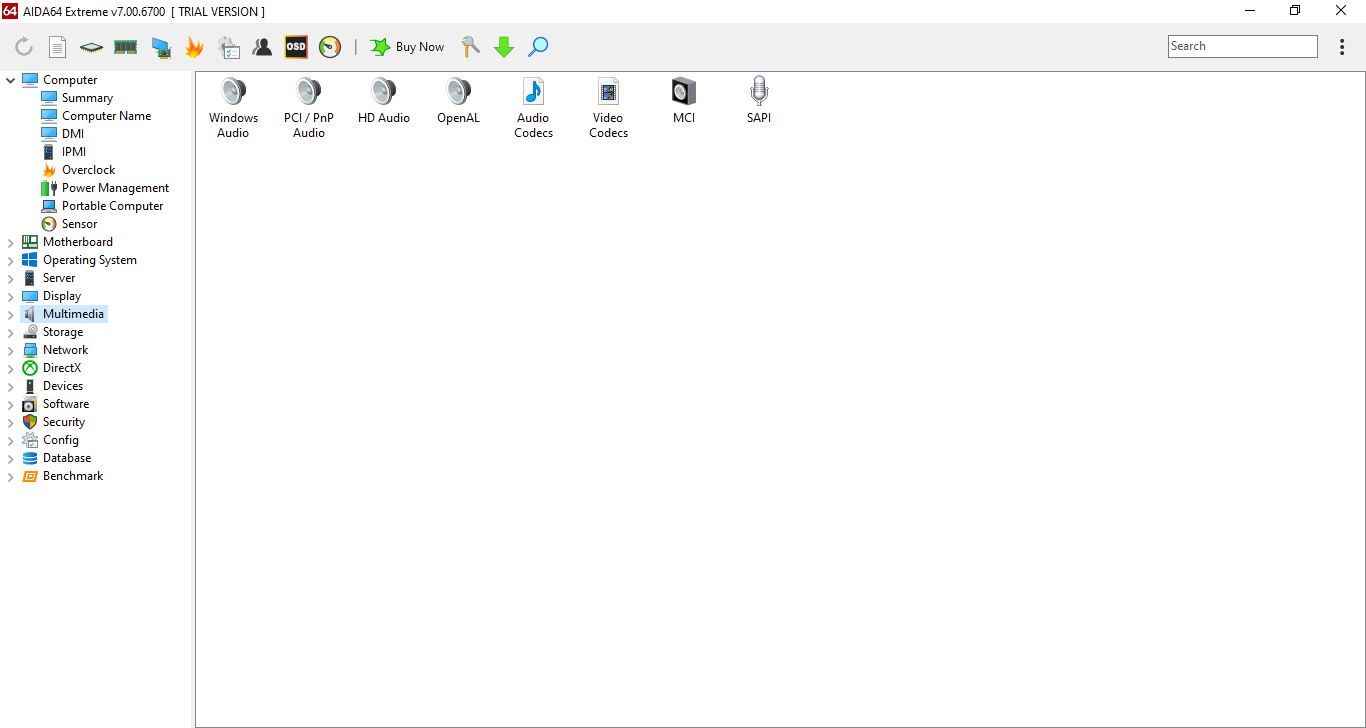The image size is (1366, 728).
Task: Select Sensor in the tree
Action: (x=79, y=224)
